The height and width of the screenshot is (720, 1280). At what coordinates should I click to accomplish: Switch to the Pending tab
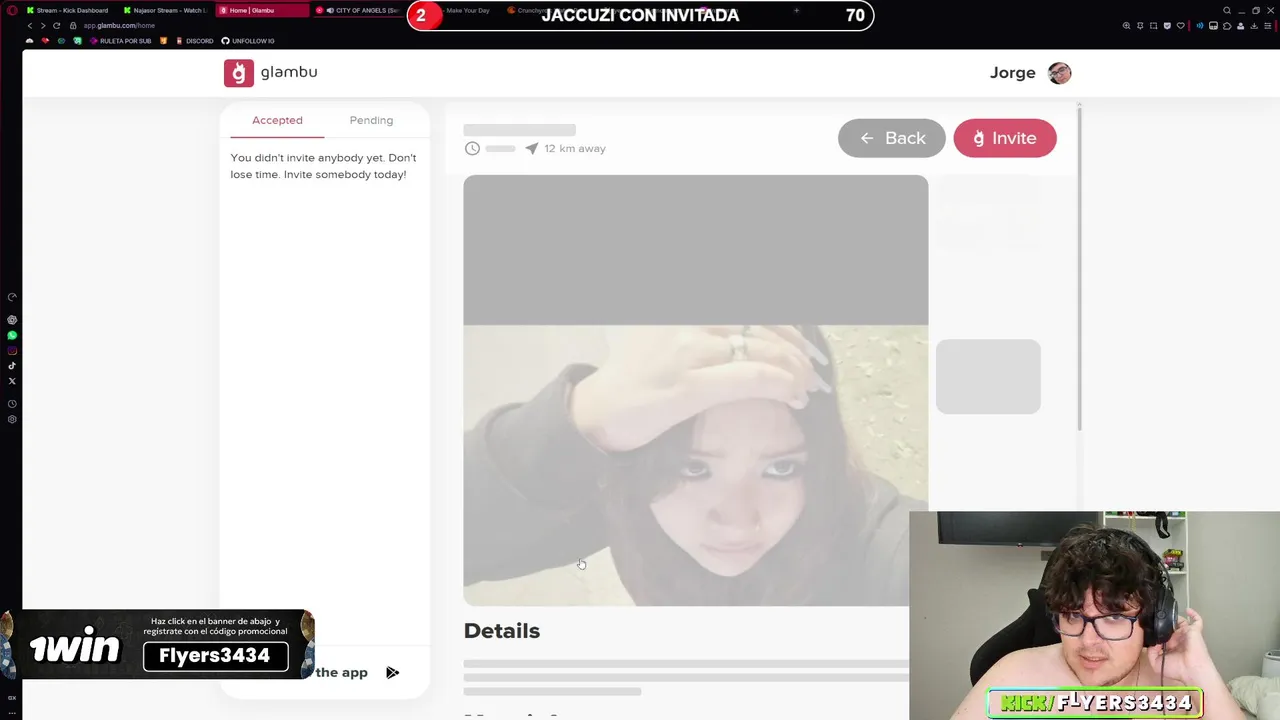(x=371, y=120)
